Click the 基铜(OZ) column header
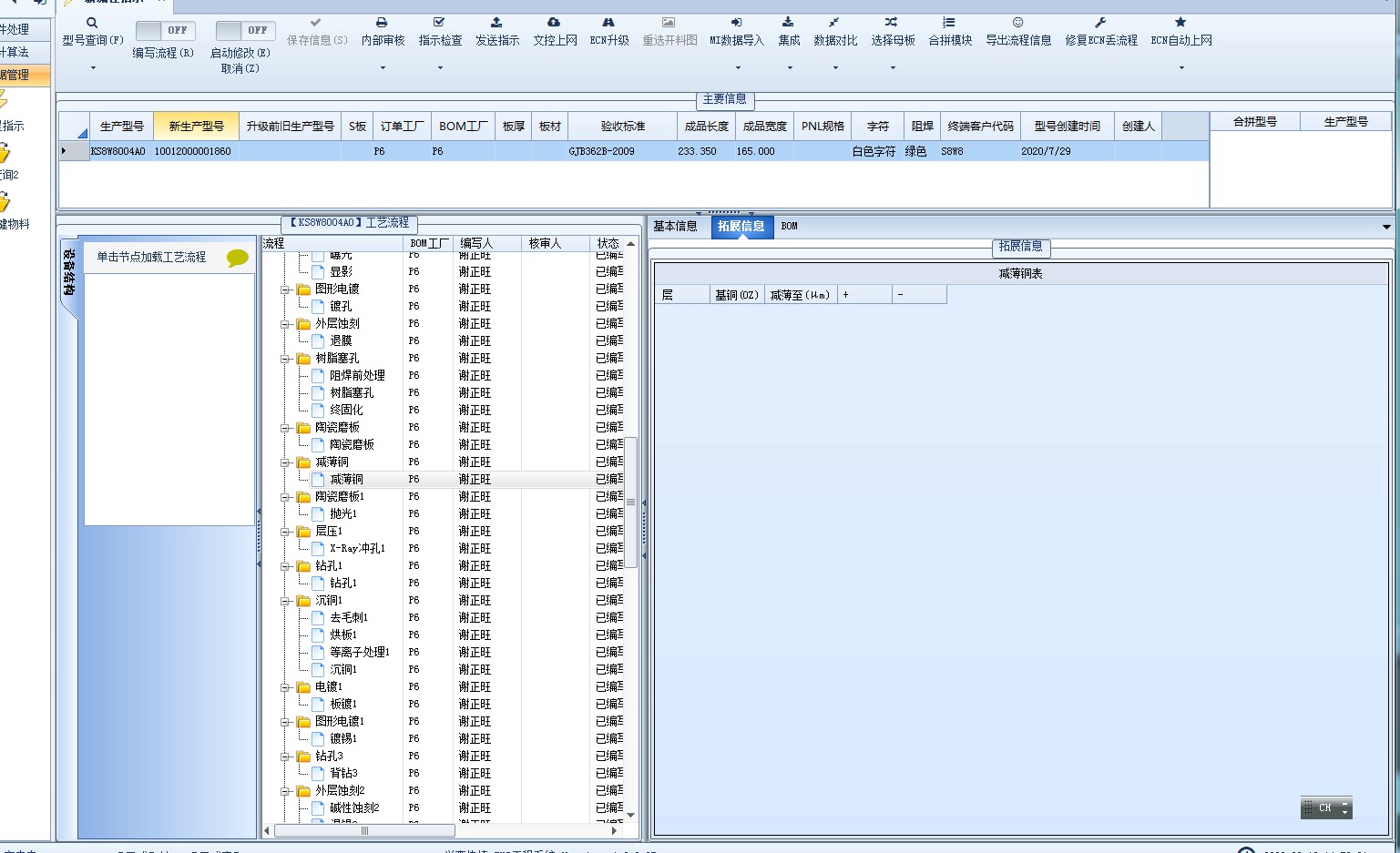Viewport: 1400px width, 853px height. (x=736, y=295)
